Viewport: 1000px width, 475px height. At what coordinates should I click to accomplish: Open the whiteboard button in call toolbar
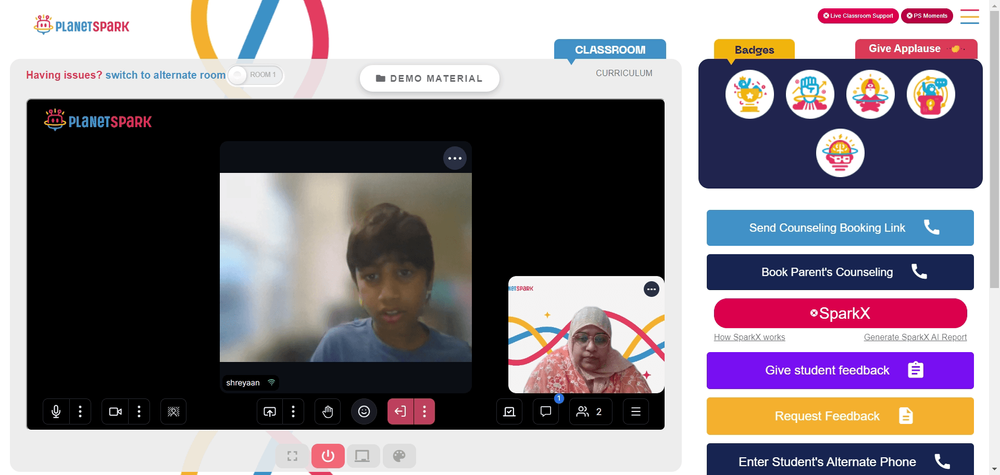point(509,412)
